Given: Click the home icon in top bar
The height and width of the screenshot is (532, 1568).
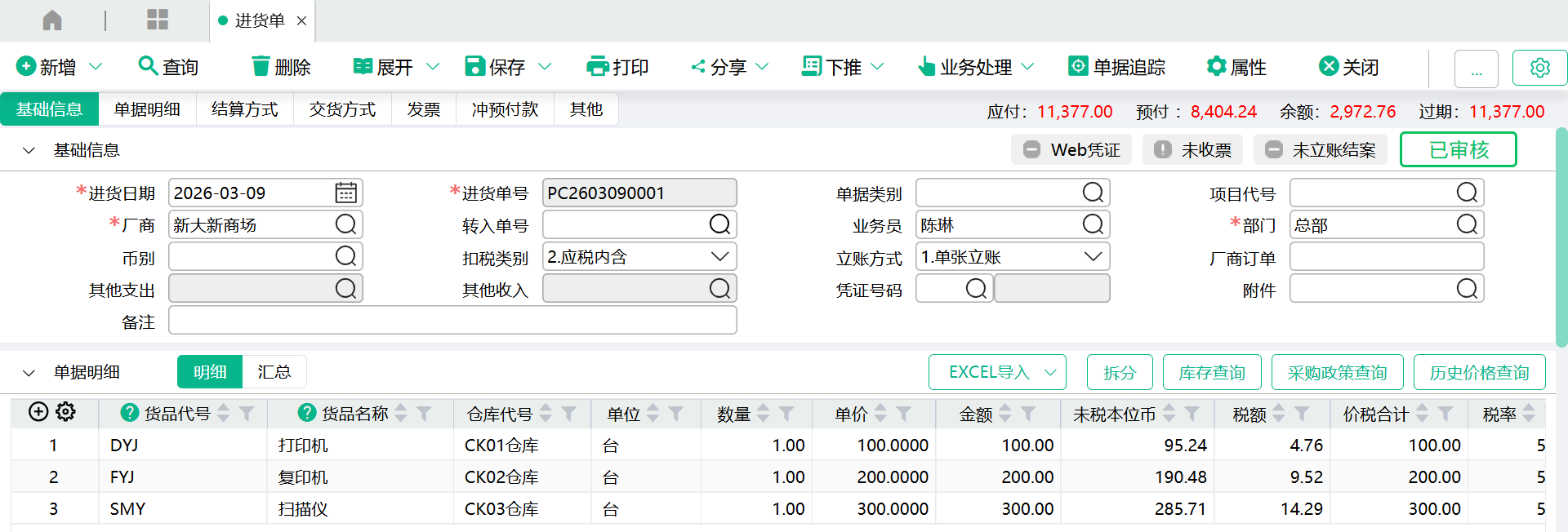Looking at the screenshot, I should coord(52,20).
